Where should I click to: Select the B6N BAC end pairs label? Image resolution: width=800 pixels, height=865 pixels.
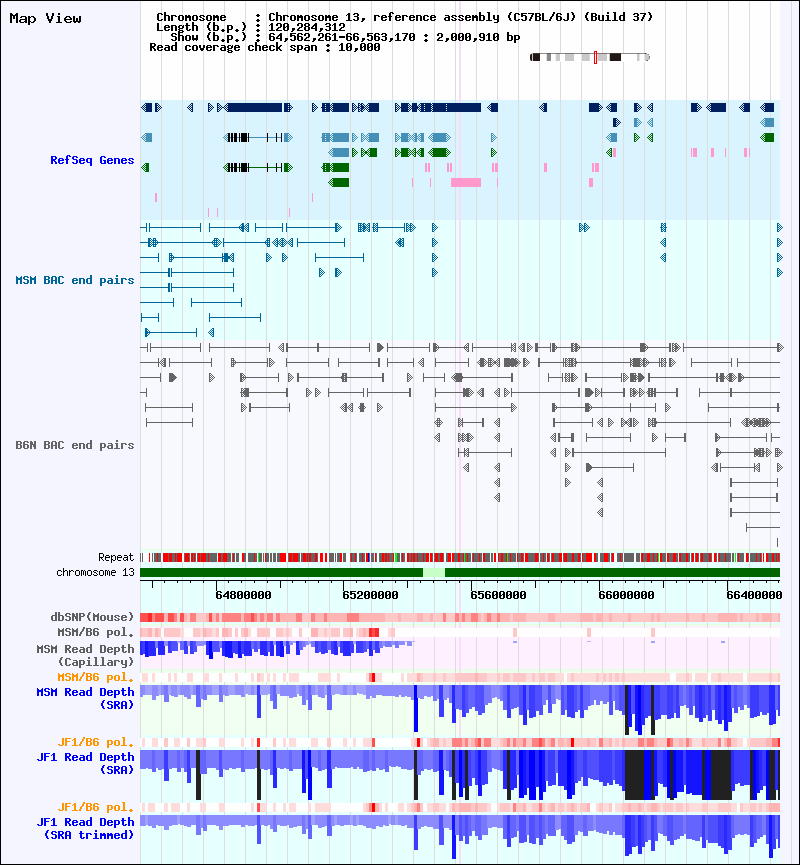[x=74, y=445]
